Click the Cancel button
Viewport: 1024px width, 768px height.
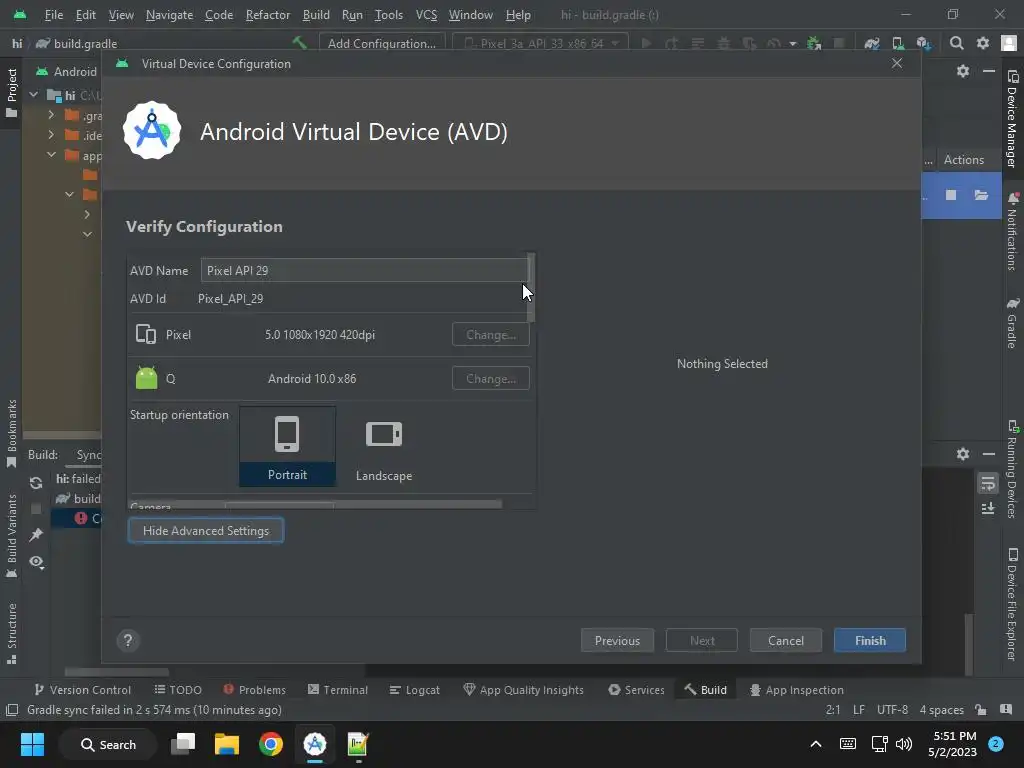(786, 641)
